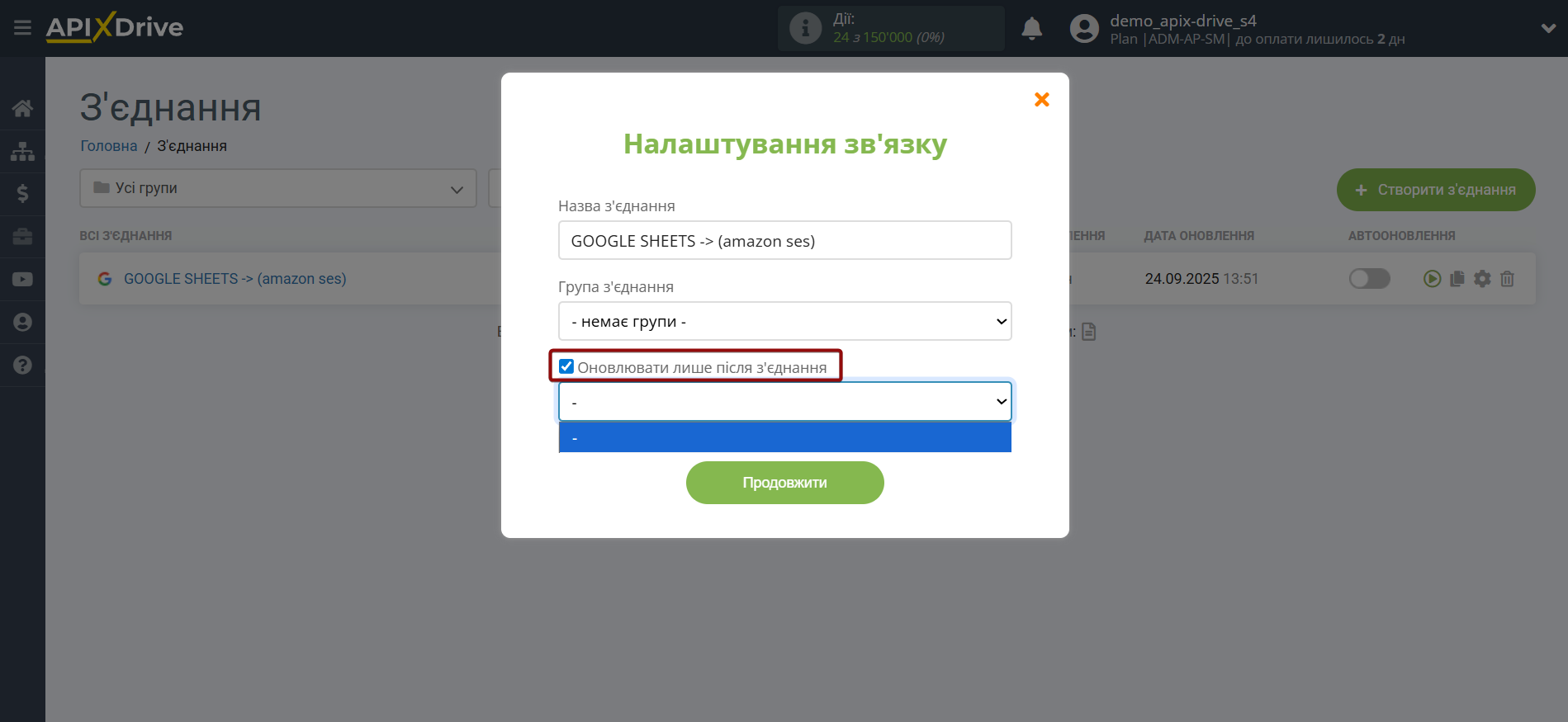Screen dimensions: 1568x722
Task: Click the ДАТА ОНОВЛЕННЯ column header
Action: coord(1199,236)
